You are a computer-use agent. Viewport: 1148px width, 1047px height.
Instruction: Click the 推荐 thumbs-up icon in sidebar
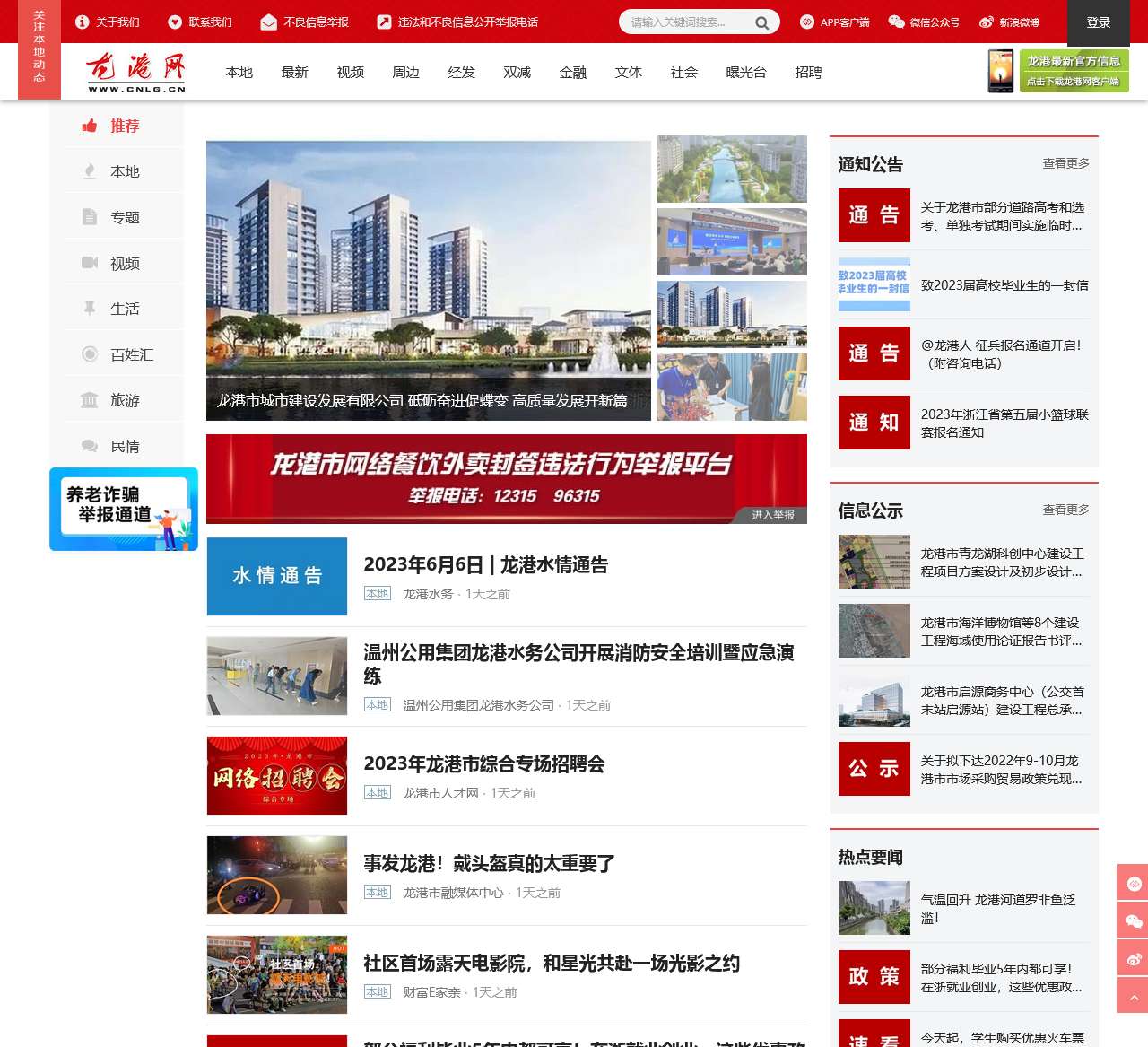click(x=90, y=126)
